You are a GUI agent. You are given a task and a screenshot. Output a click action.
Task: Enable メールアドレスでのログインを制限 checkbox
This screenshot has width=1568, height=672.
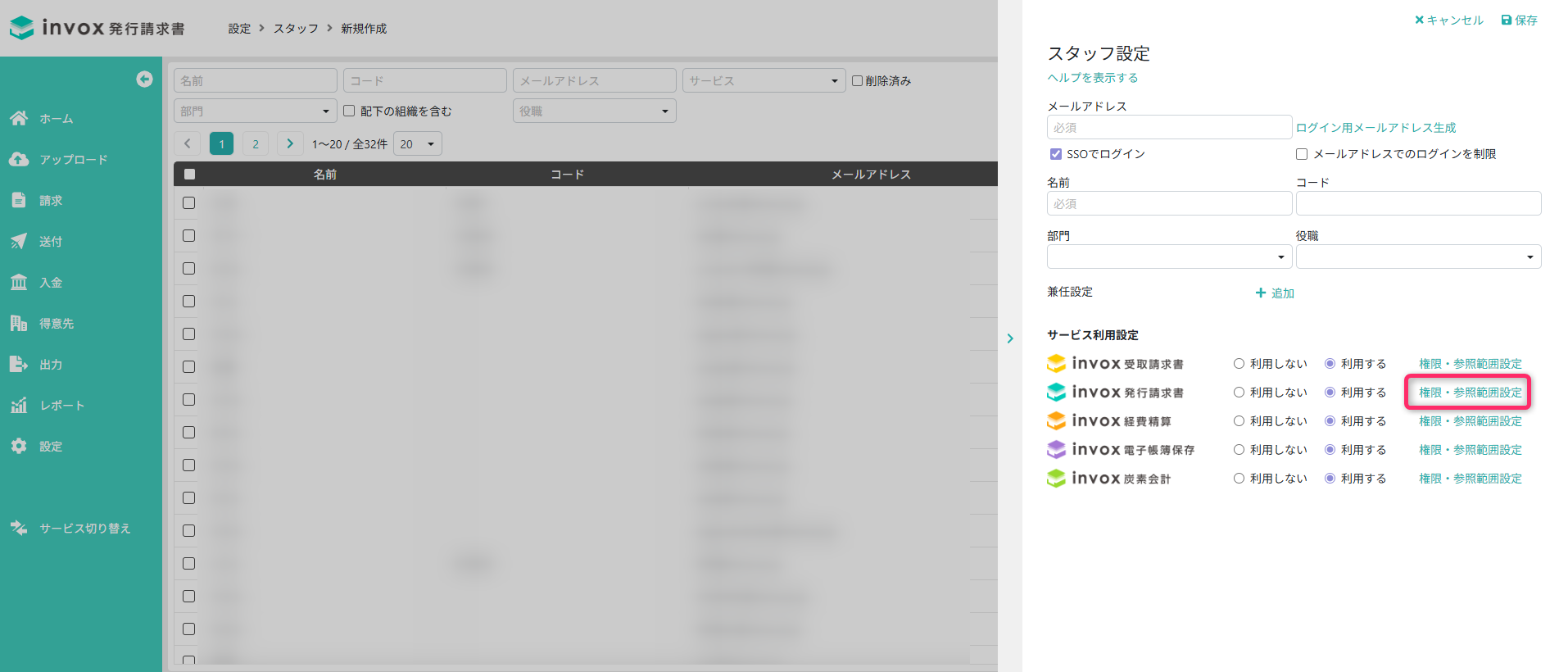[x=1302, y=154]
